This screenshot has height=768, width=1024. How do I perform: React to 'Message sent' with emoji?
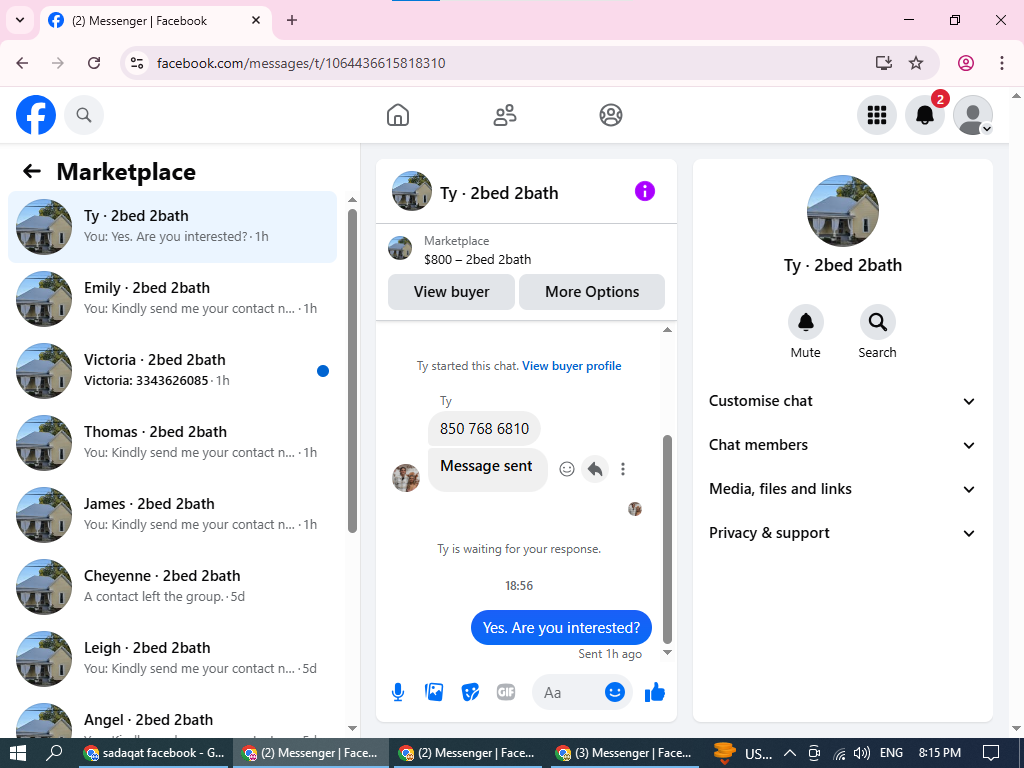pyautogui.click(x=567, y=469)
